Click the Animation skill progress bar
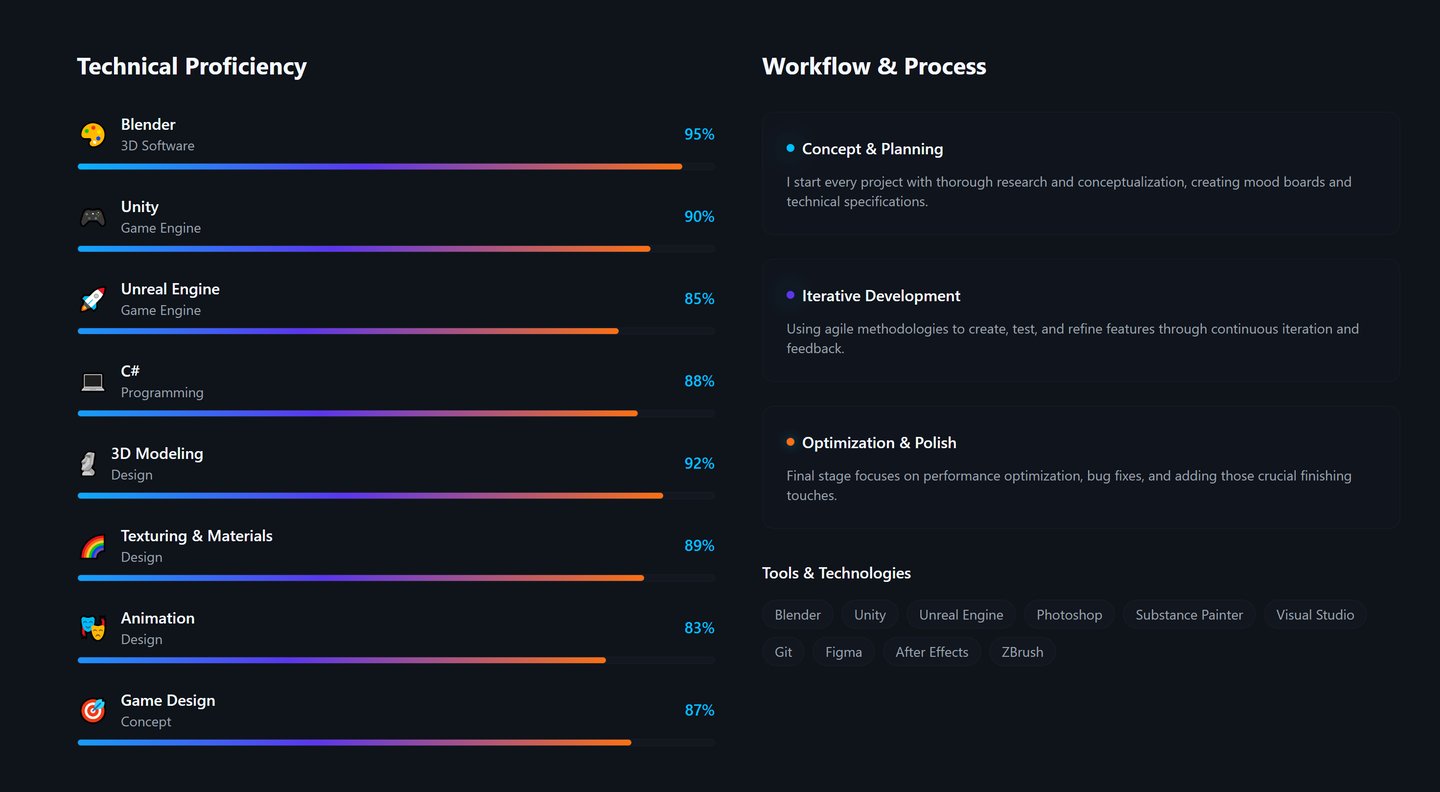The height and width of the screenshot is (792, 1440). pos(396,660)
